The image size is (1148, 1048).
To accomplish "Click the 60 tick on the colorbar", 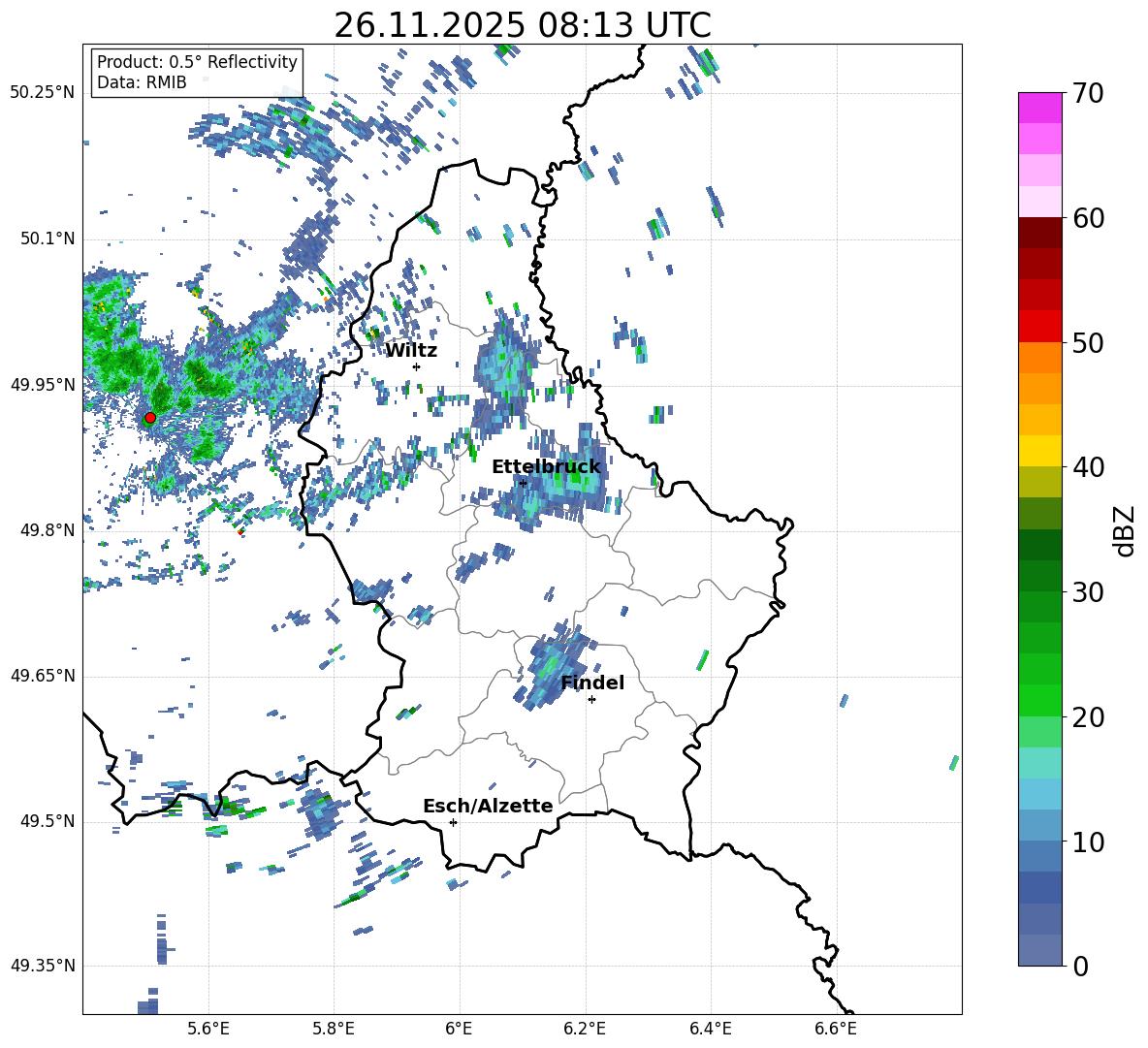I will (1088, 218).
